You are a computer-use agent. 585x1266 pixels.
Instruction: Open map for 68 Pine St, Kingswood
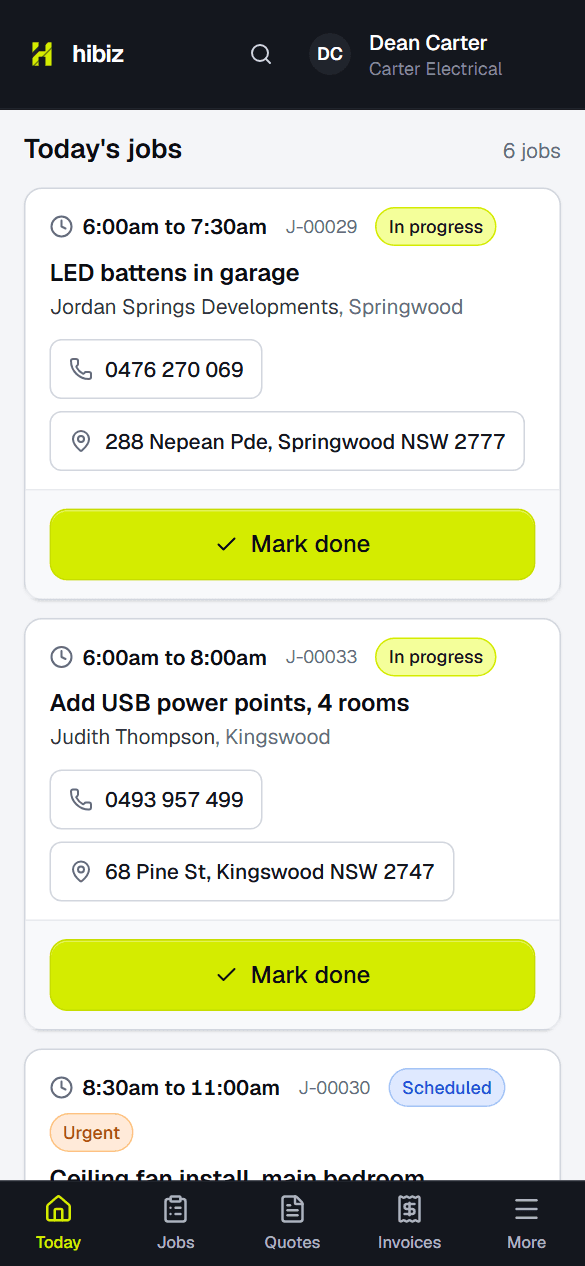[252, 871]
